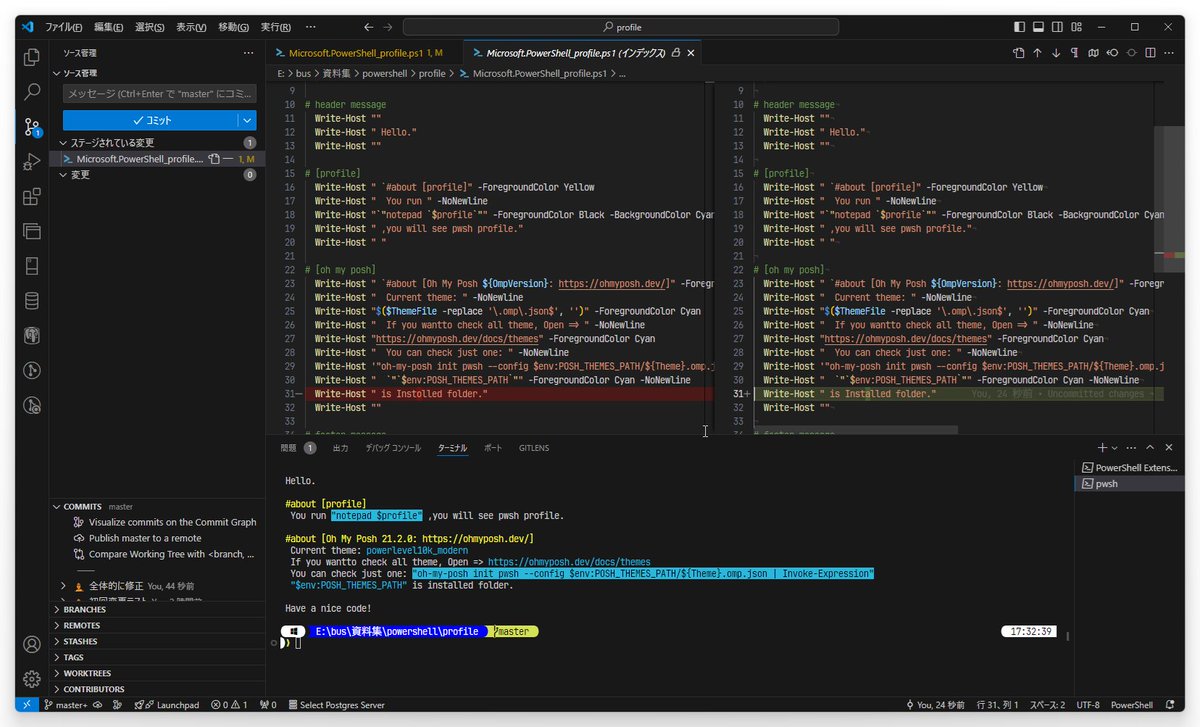Open the 編集(E) menu
1200x727 pixels.
click(109, 27)
